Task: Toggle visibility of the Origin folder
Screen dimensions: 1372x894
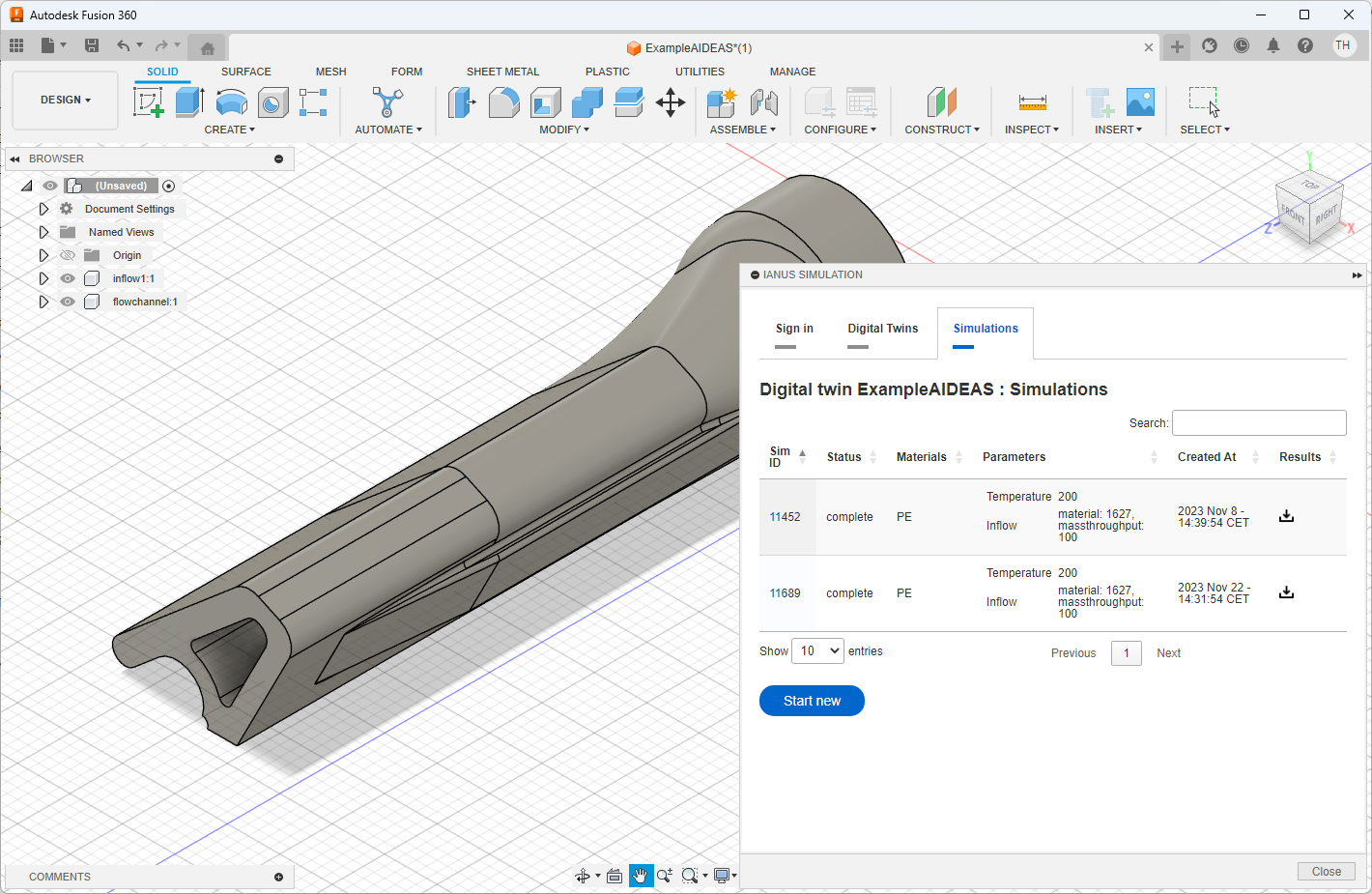Action: point(68,255)
